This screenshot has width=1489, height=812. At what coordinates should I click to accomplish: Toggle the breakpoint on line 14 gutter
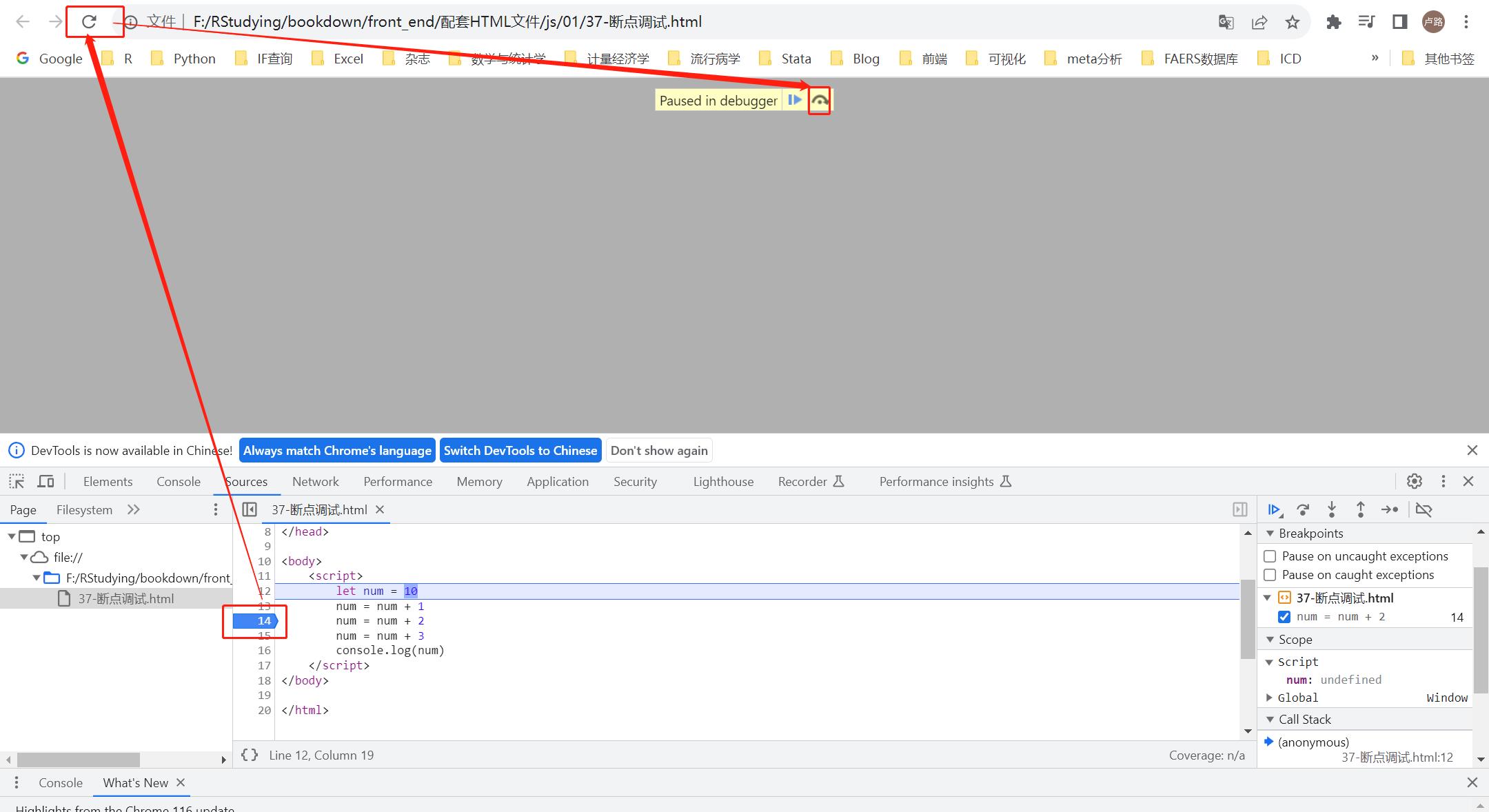256,621
